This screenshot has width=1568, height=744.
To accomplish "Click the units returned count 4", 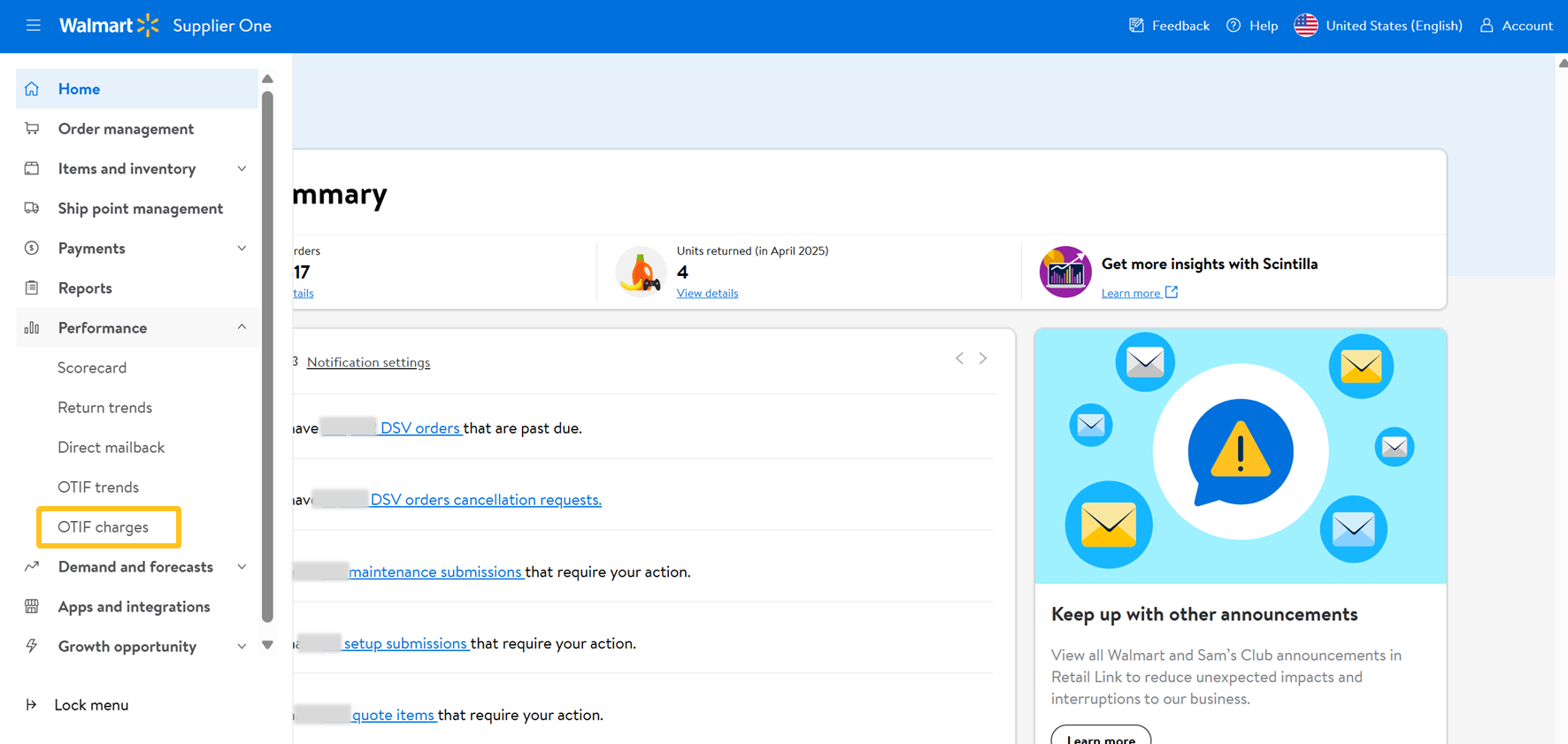I will click(682, 272).
